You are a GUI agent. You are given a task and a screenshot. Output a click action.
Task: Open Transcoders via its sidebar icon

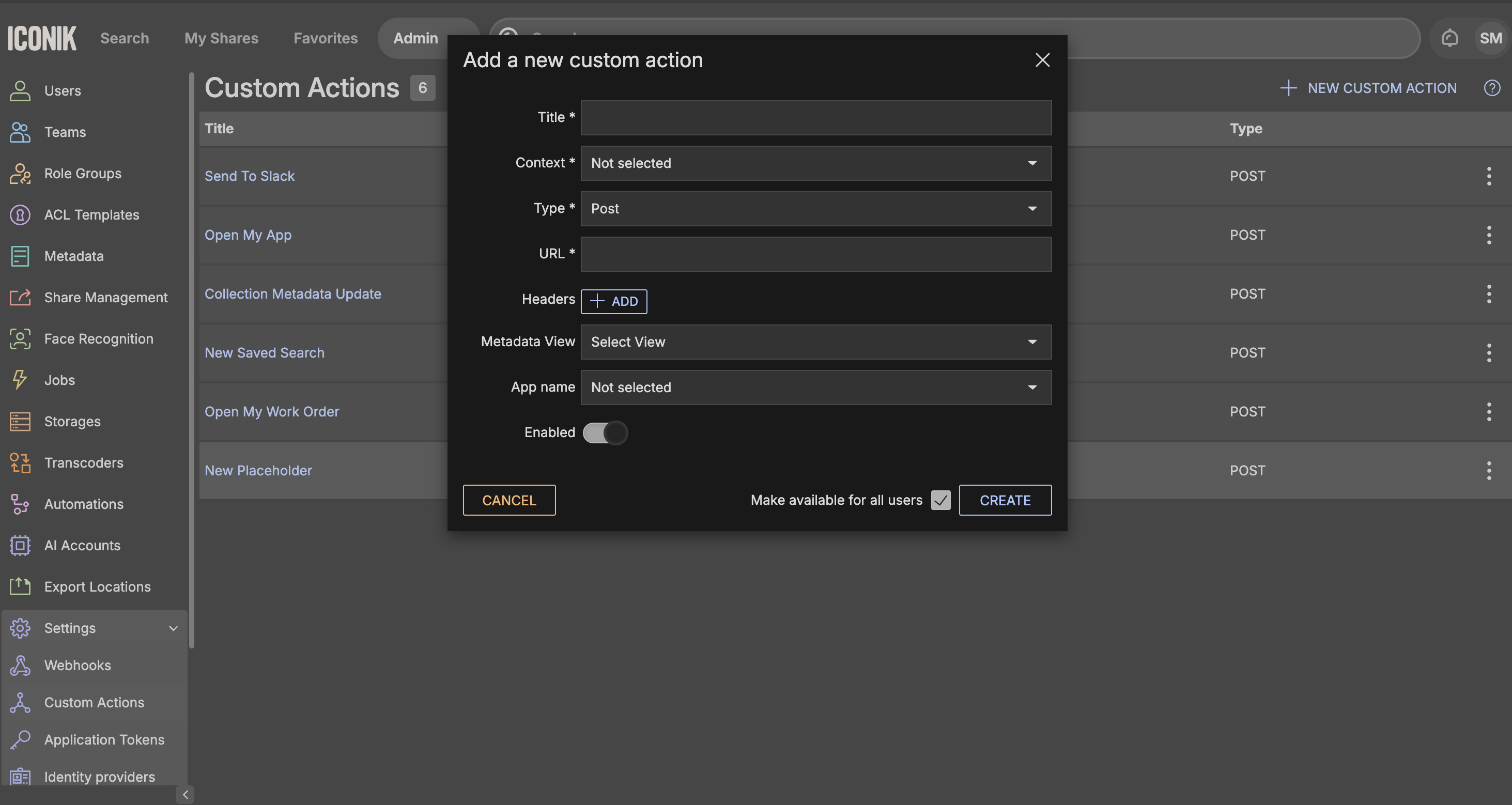[x=20, y=463]
